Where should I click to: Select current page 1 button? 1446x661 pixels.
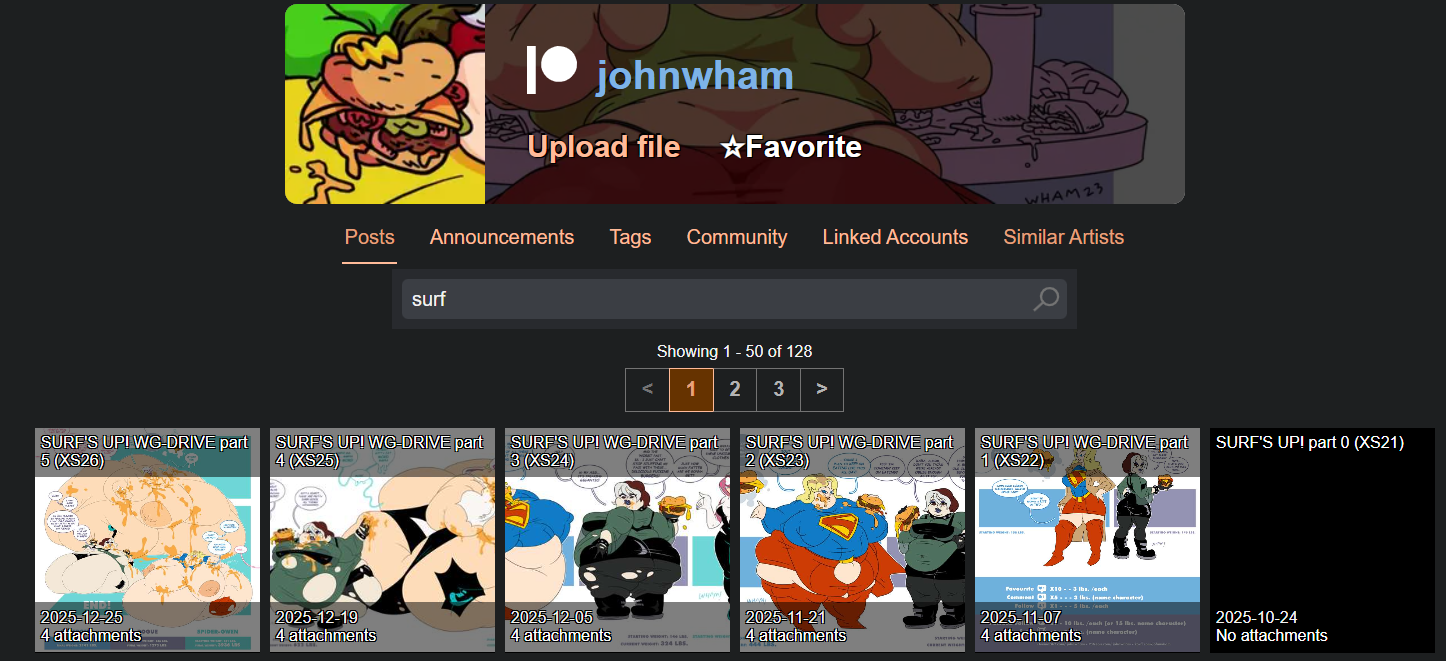(691, 390)
